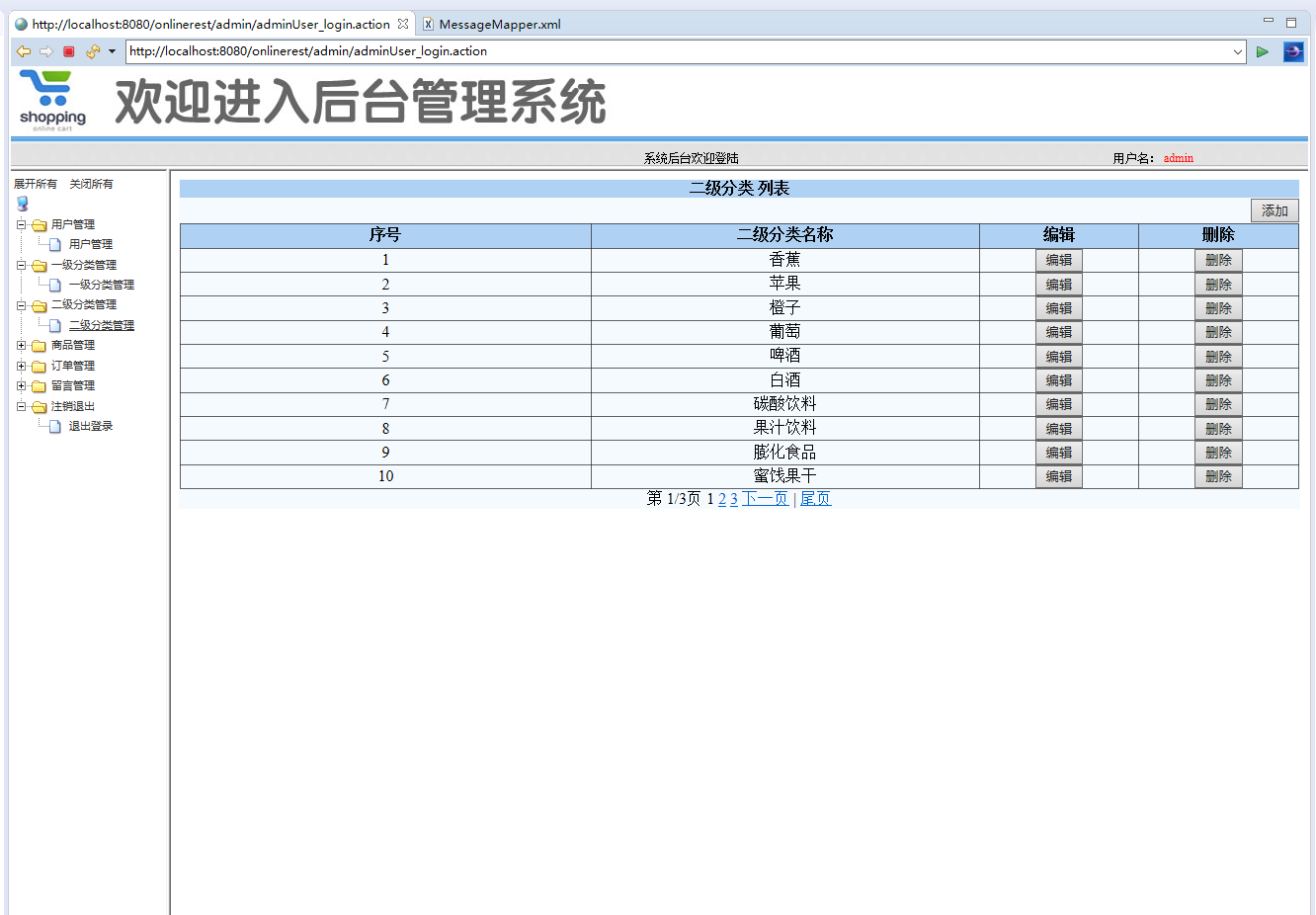Click the green Go arrow icon
The width and height of the screenshot is (1316, 915).
[x=1263, y=50]
